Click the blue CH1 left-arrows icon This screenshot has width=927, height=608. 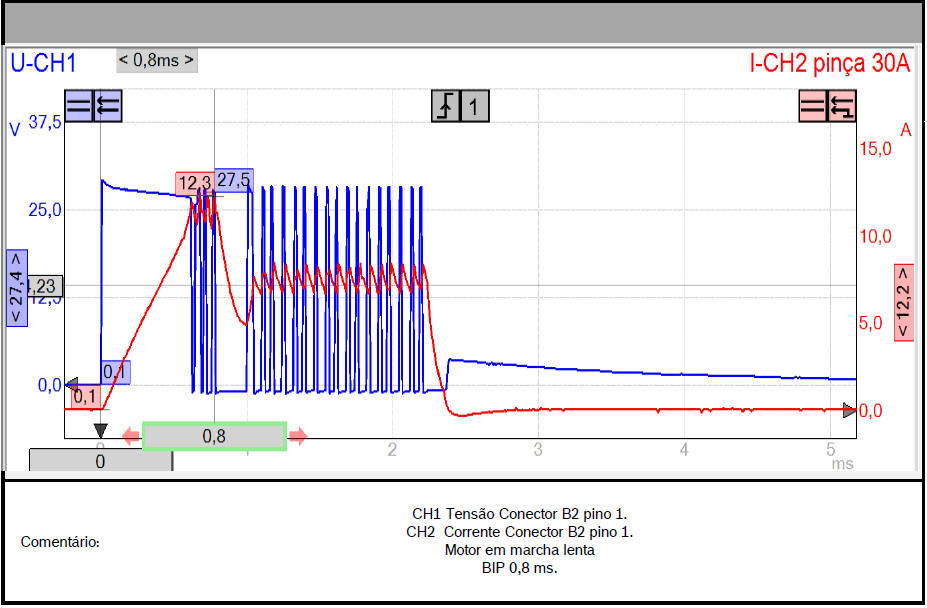coord(107,106)
